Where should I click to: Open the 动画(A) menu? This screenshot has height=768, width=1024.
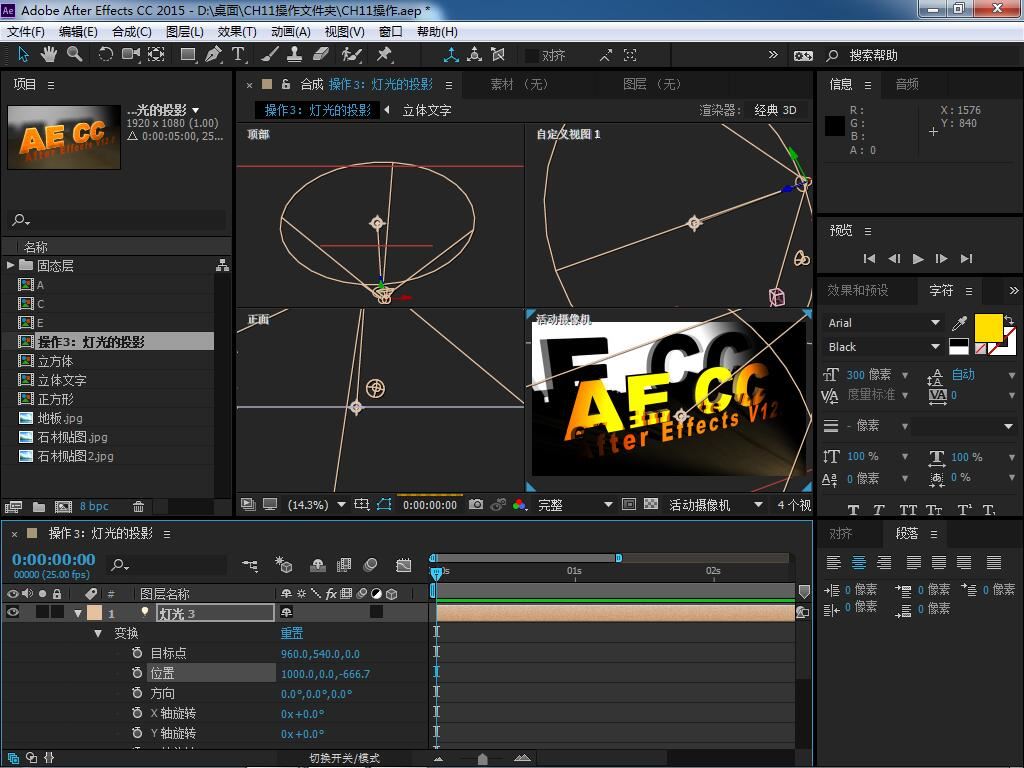[291, 31]
